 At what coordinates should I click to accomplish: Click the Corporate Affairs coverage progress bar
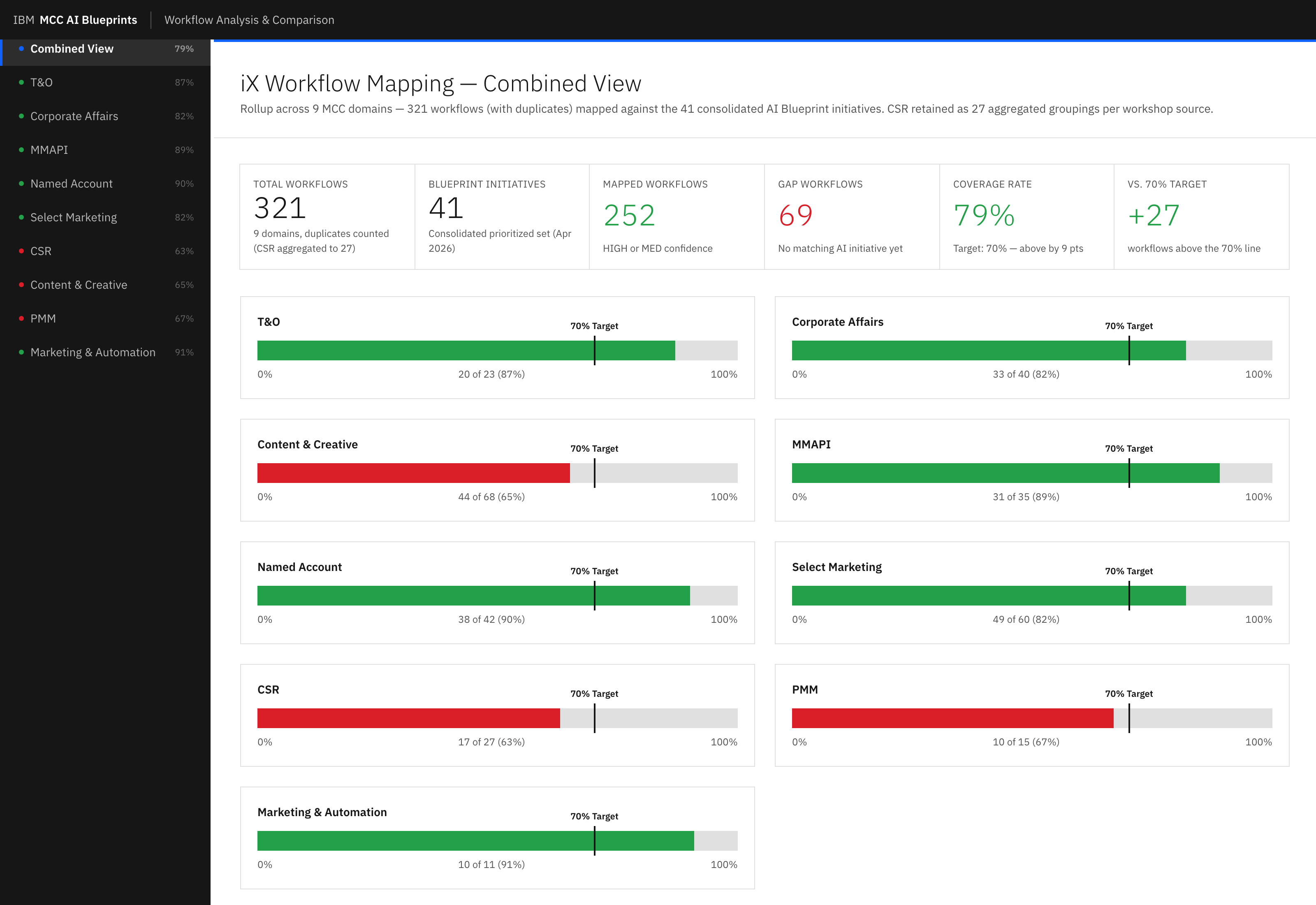(x=1032, y=350)
